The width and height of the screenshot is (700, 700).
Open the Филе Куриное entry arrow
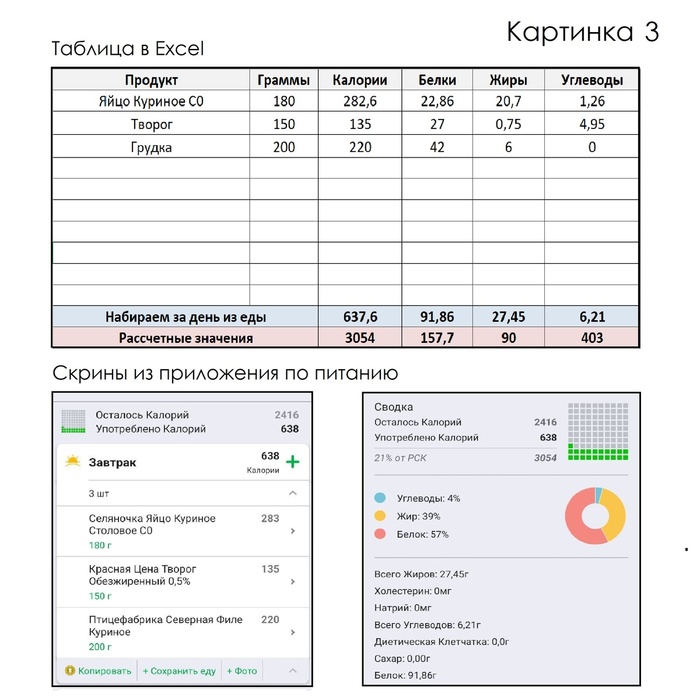click(x=292, y=632)
